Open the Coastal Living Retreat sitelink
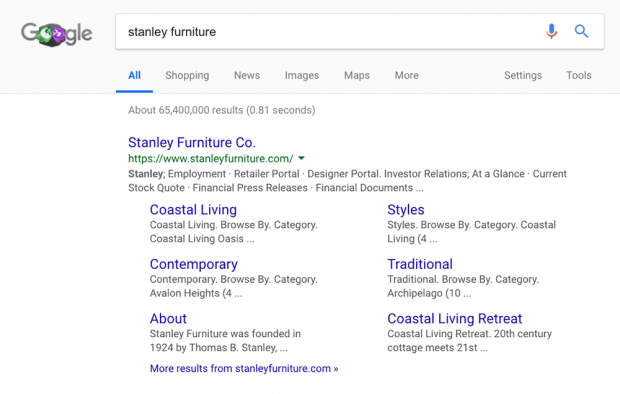The width and height of the screenshot is (620, 394). point(455,319)
